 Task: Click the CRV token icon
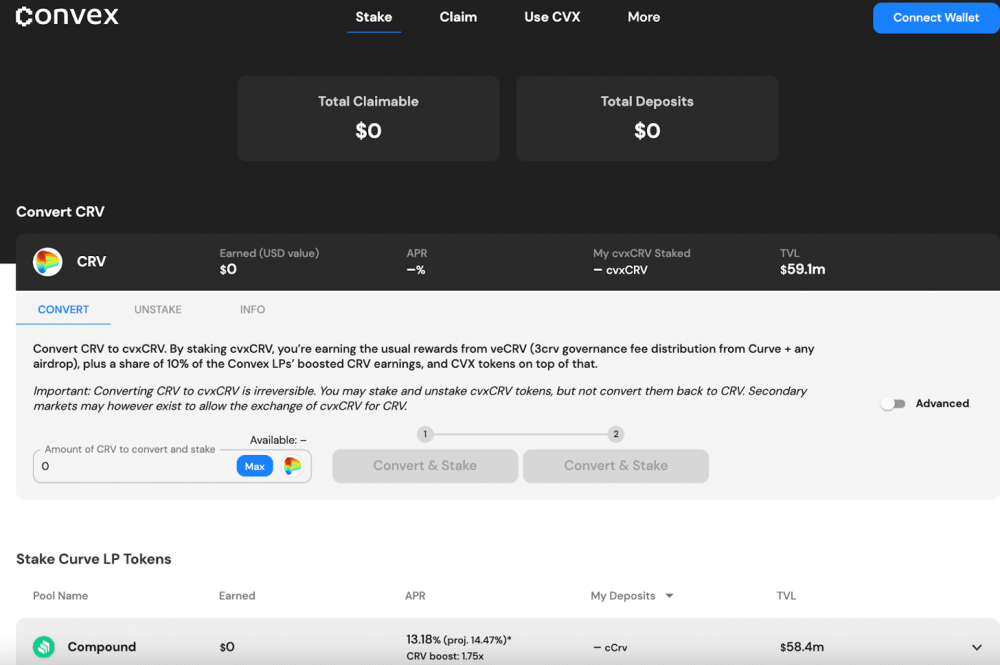point(47,262)
